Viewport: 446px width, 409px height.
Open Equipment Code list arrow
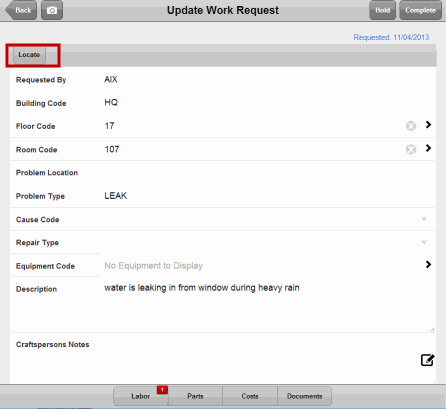tap(428, 265)
